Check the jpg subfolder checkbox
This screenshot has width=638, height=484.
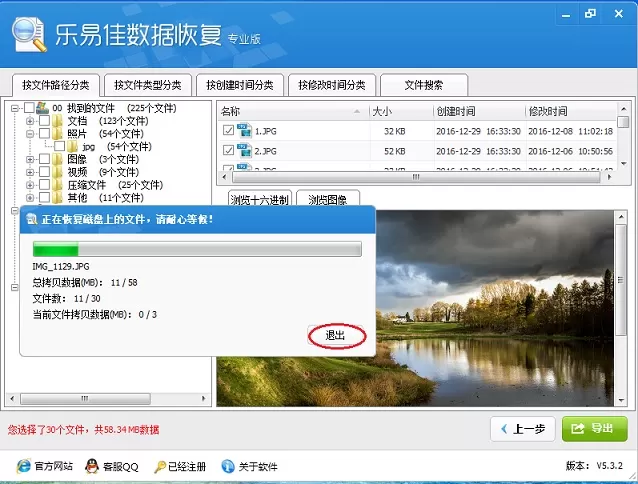[x=59, y=146]
